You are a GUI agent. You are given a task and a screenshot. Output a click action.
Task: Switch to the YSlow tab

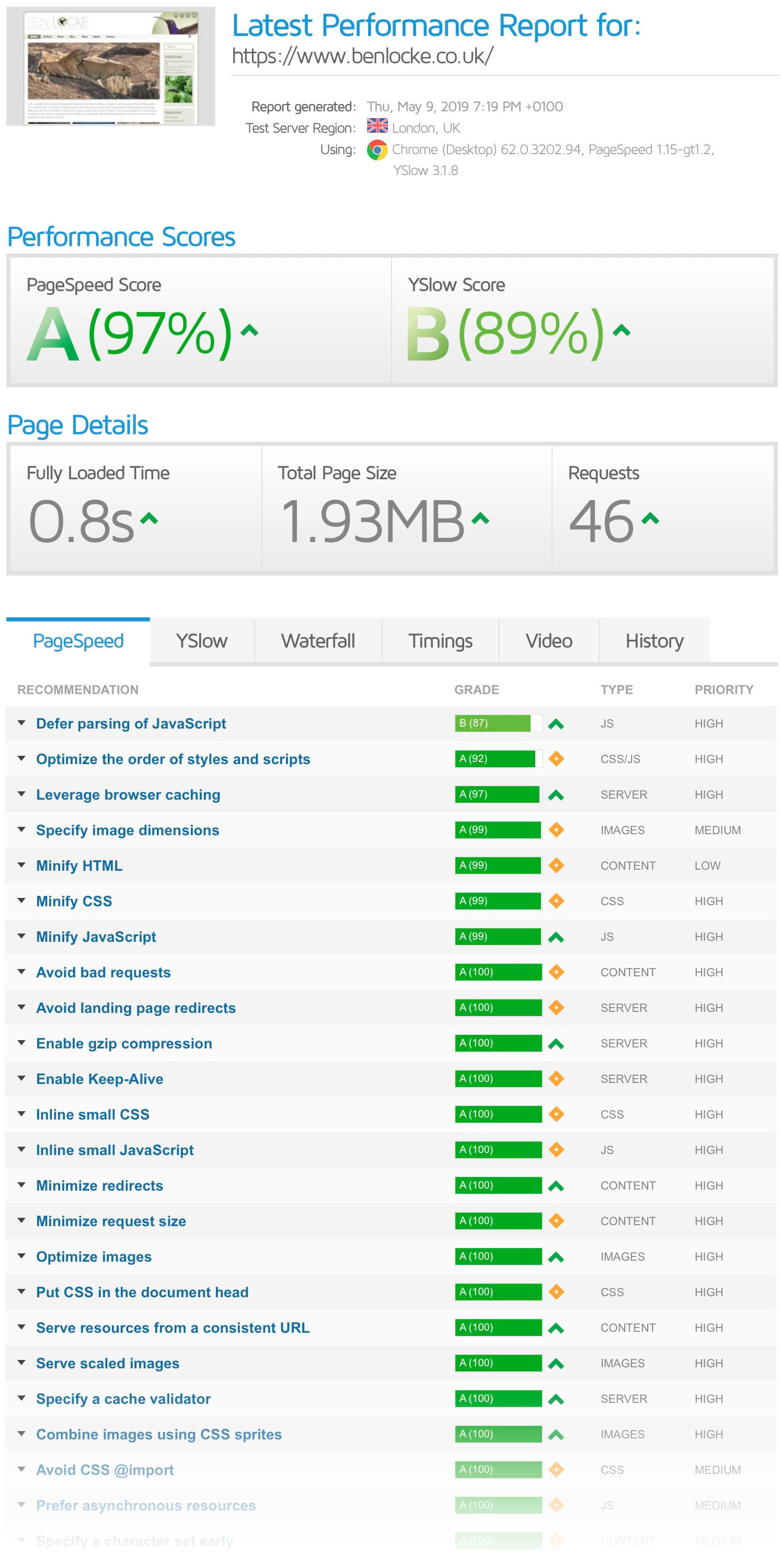(201, 640)
